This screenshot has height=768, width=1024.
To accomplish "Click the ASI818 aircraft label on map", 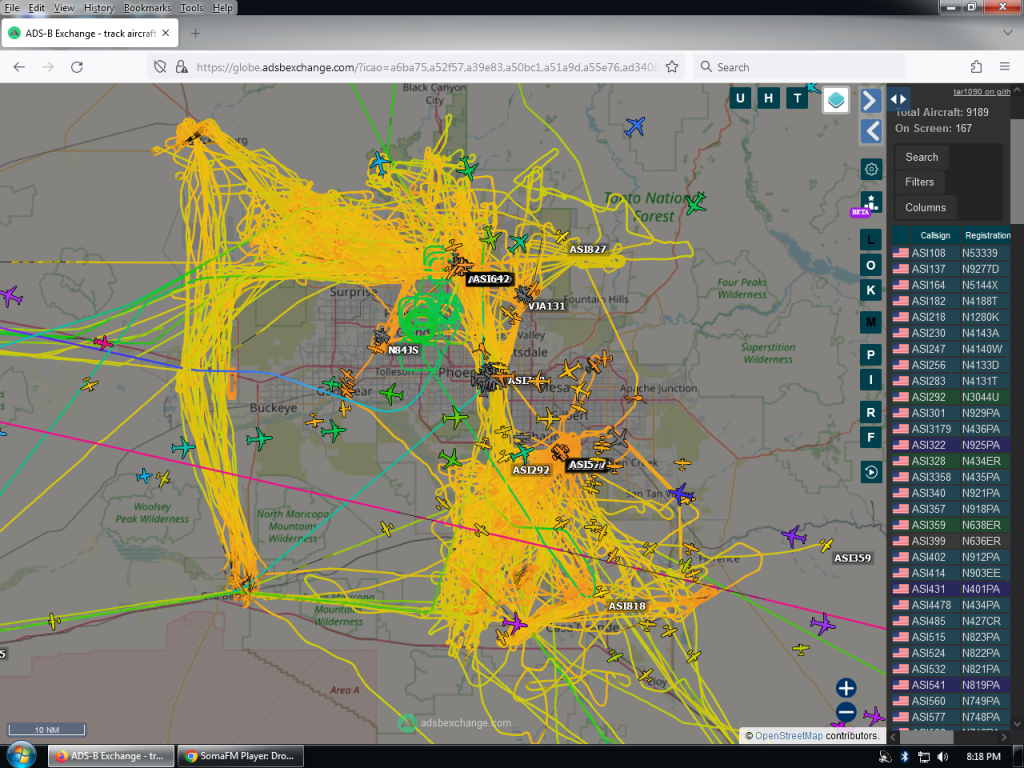I will point(627,606).
